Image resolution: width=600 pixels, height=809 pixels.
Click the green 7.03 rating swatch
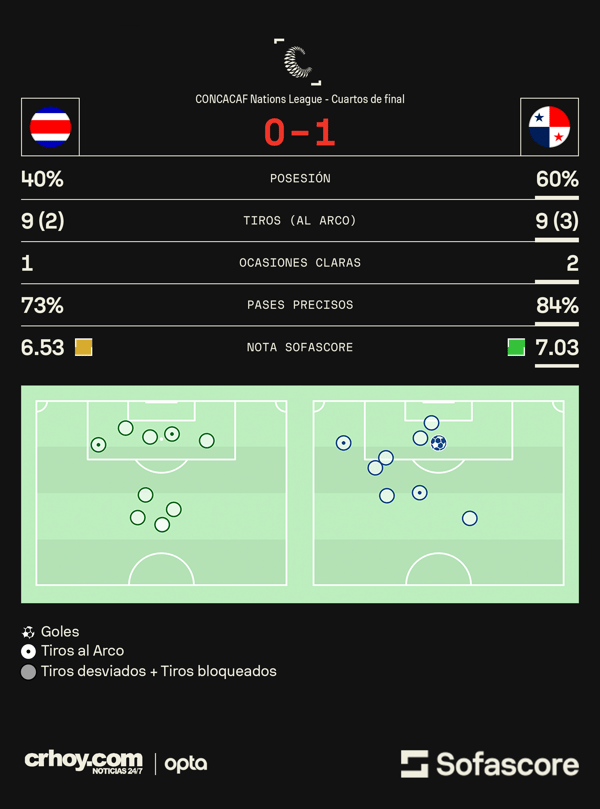pos(516,347)
